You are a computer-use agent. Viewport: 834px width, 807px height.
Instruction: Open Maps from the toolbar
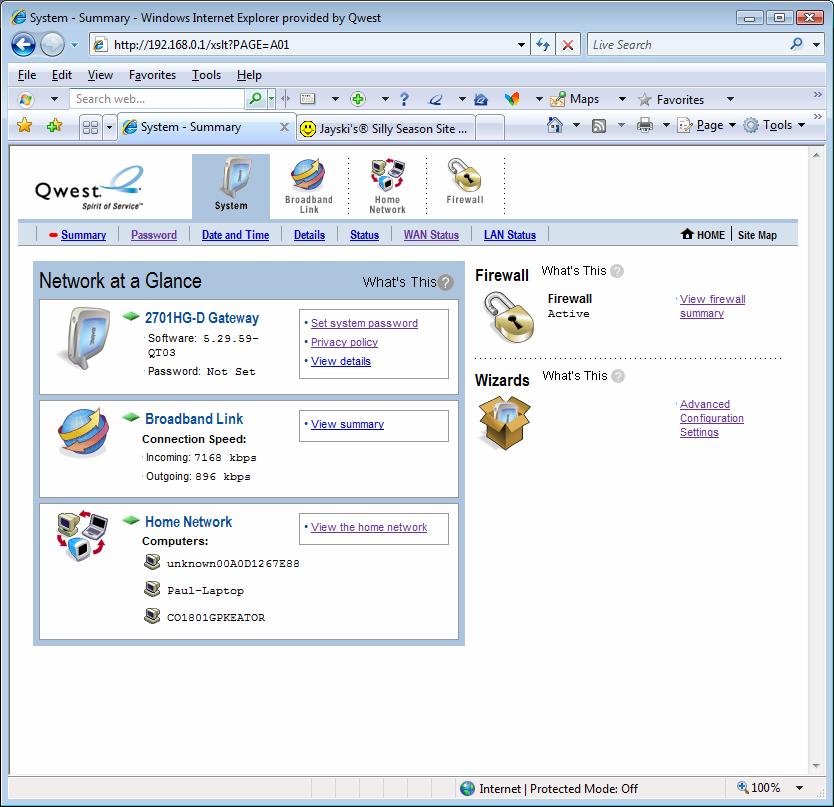[574, 99]
